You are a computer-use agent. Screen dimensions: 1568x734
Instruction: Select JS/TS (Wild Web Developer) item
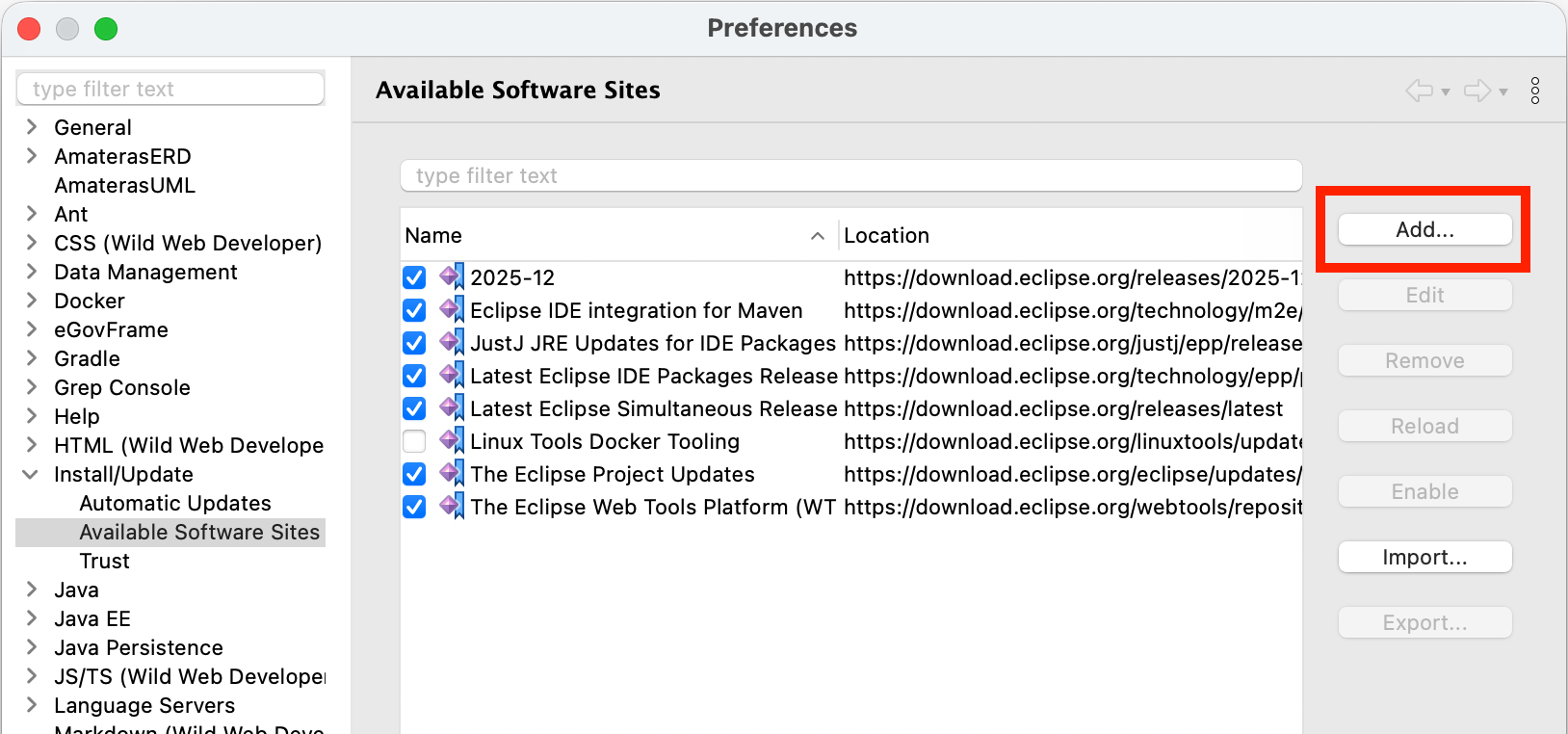click(x=190, y=676)
